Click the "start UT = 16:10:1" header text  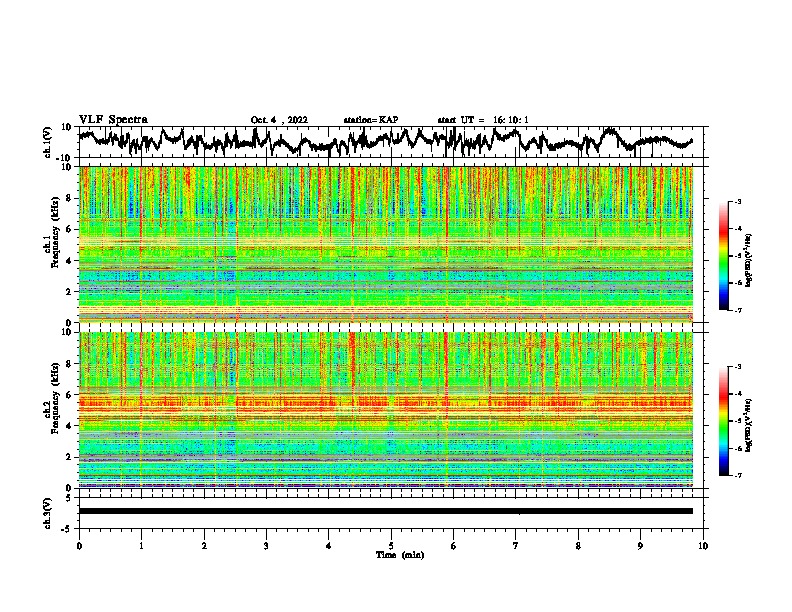[483, 120]
